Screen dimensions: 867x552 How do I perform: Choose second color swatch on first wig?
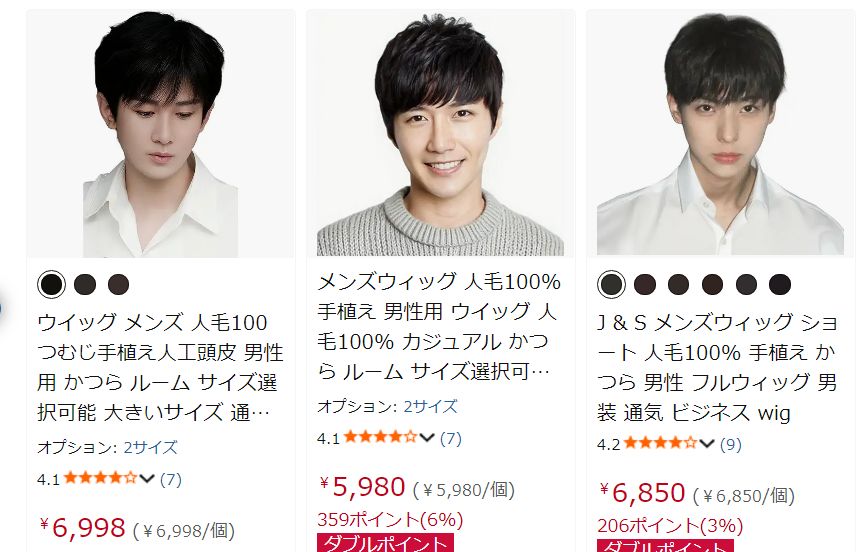point(85,284)
